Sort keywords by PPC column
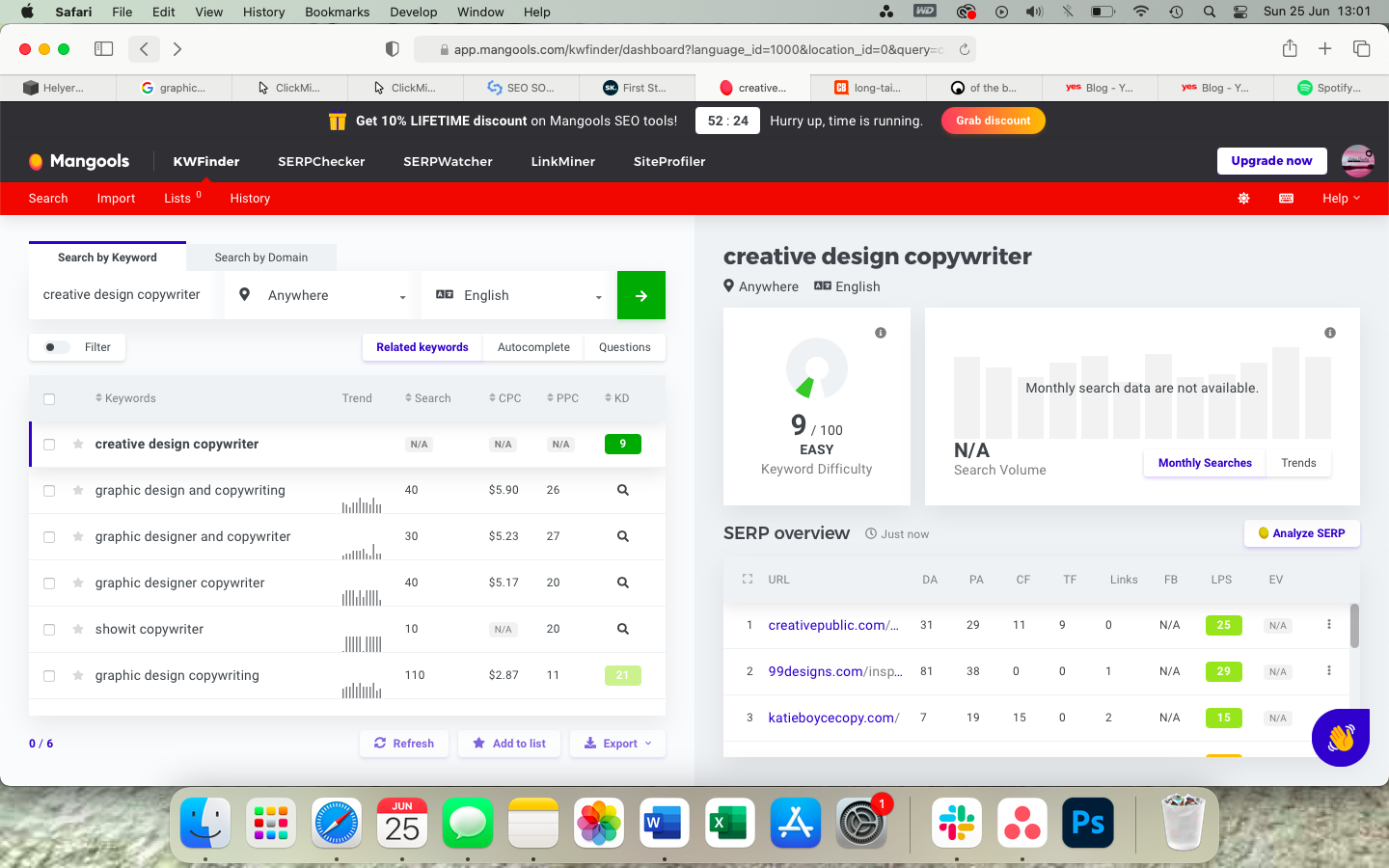Viewport: 1389px width, 868px height. pos(562,398)
